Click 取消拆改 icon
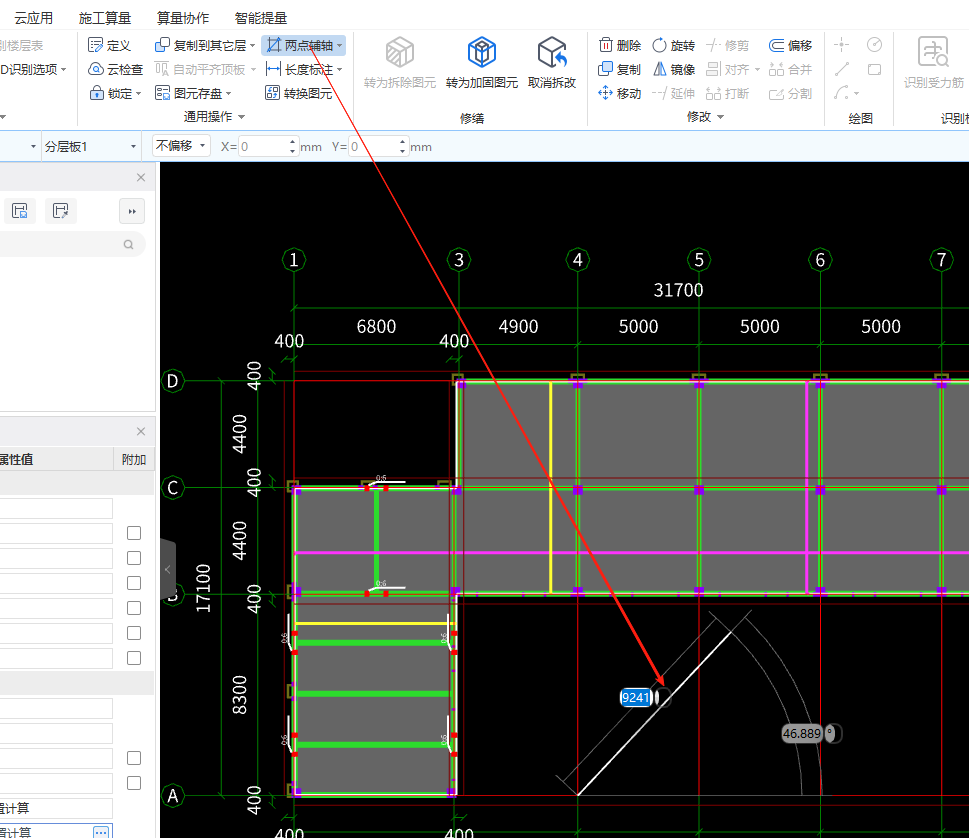 coord(552,52)
